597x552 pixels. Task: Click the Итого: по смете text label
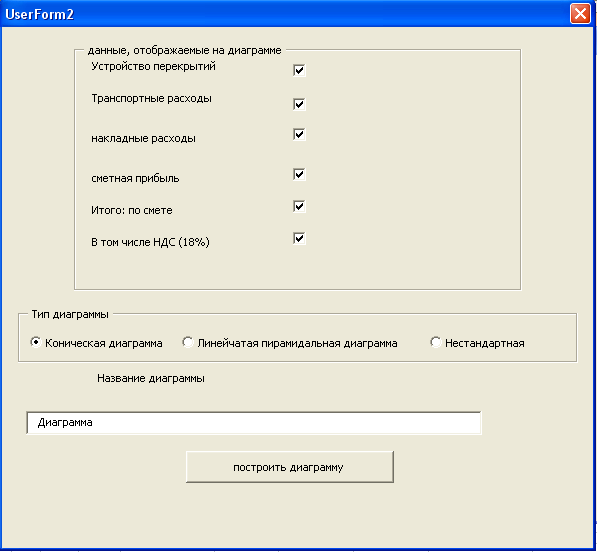[132, 211]
